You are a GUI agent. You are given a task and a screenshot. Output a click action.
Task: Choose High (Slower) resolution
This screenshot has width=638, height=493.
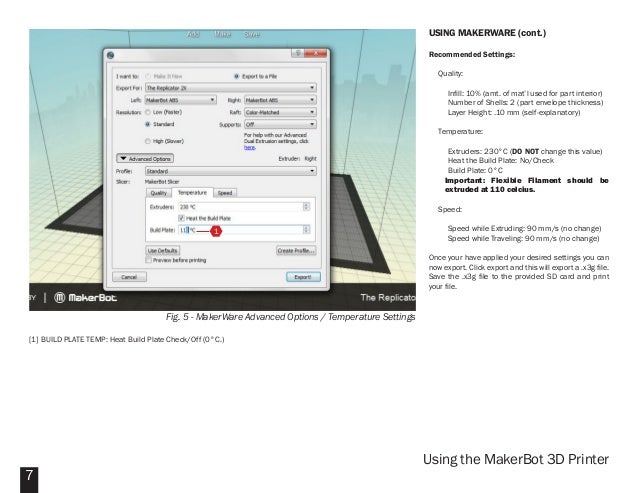point(148,141)
